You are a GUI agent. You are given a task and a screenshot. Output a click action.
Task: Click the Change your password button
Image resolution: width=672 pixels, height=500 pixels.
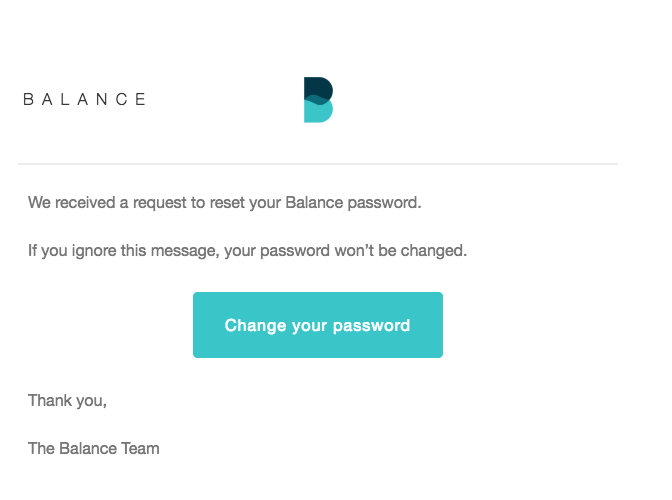coord(318,325)
